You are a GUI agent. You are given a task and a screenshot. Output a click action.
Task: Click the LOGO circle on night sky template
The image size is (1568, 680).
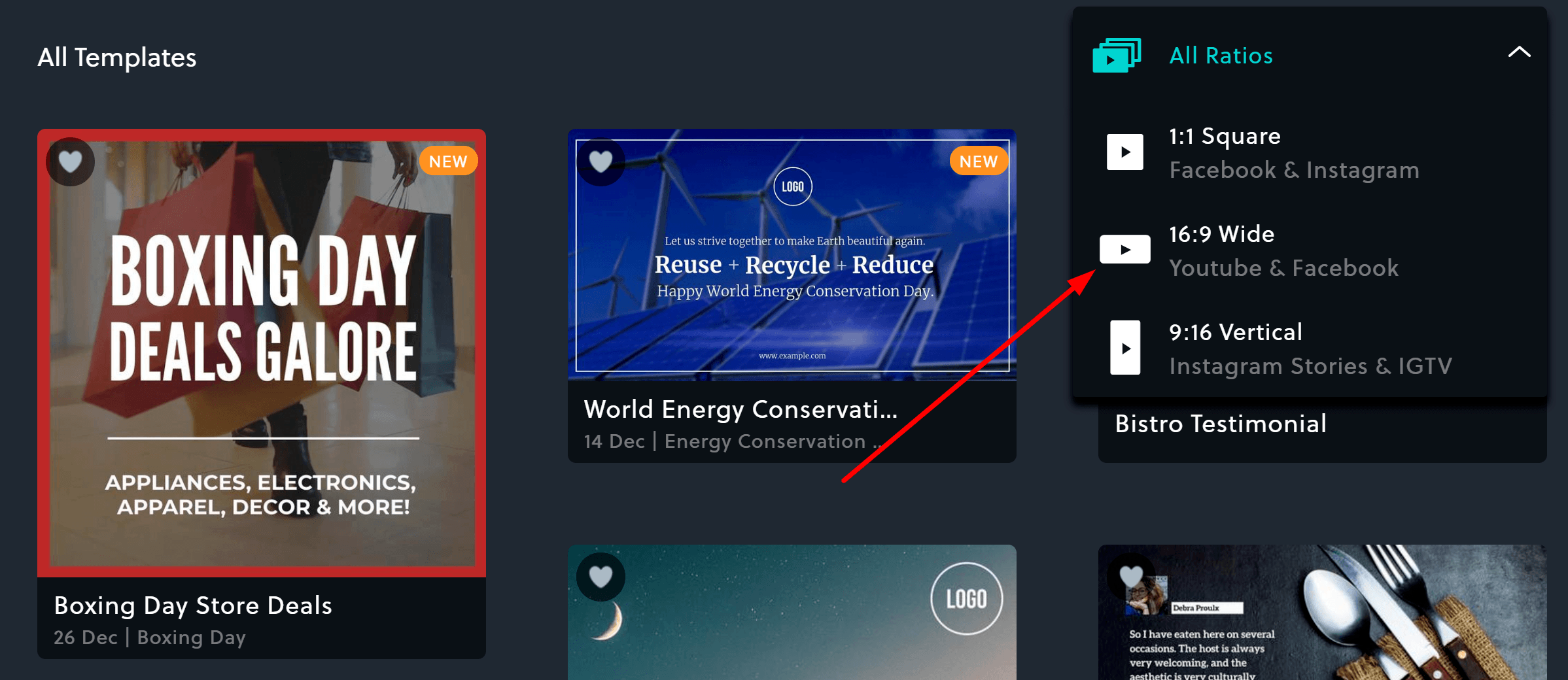pos(967,598)
